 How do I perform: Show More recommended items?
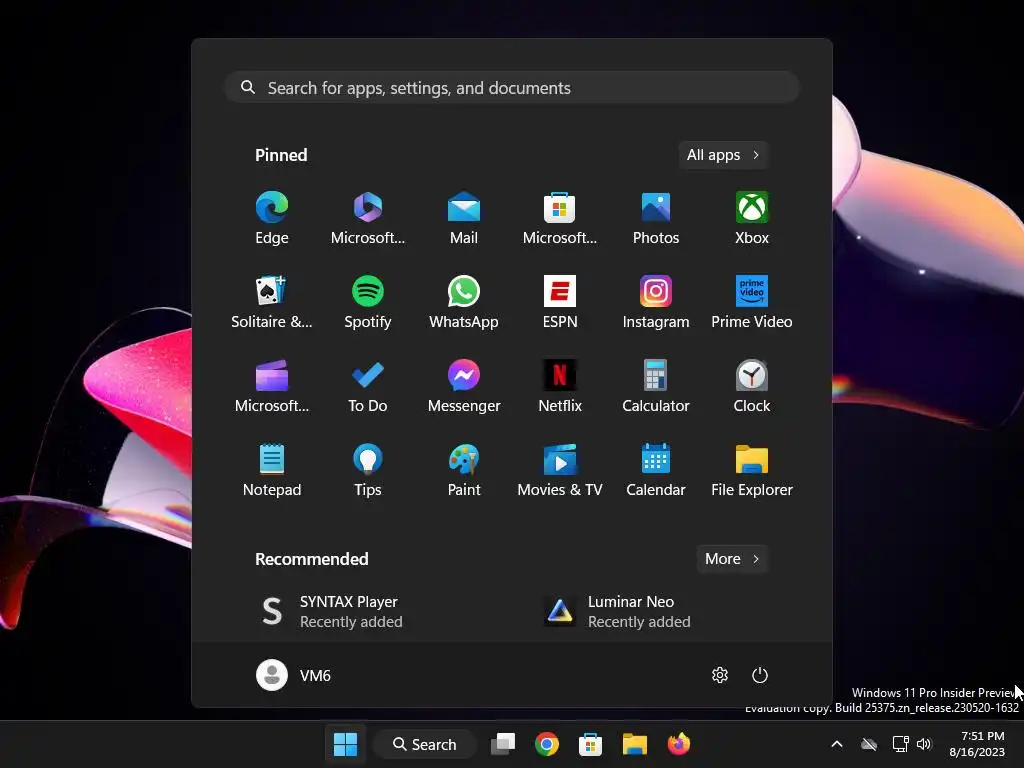point(732,559)
